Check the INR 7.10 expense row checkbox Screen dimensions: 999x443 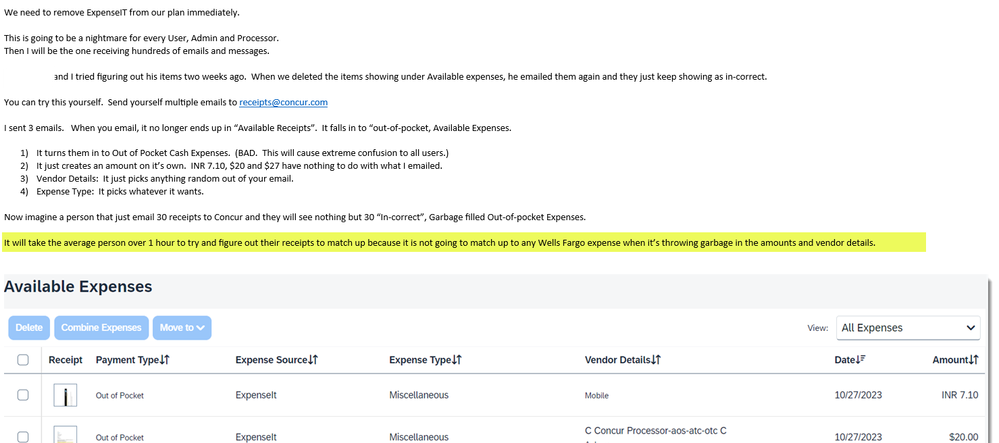pos(23,395)
